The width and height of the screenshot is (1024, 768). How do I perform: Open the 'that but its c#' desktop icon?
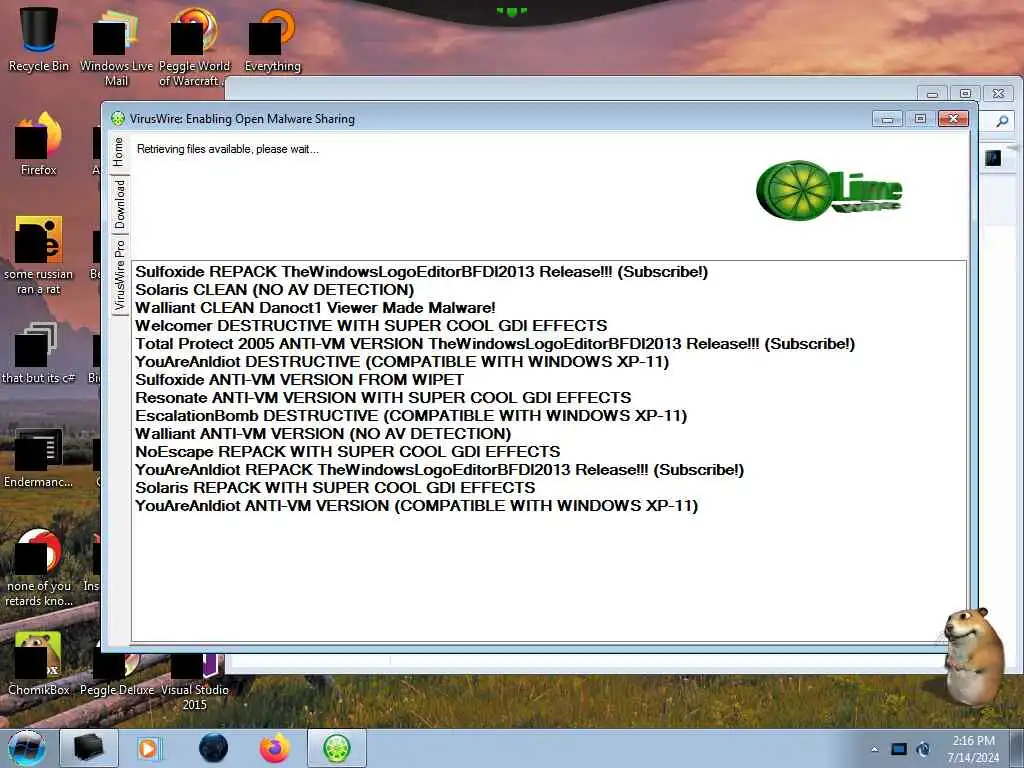(39, 353)
